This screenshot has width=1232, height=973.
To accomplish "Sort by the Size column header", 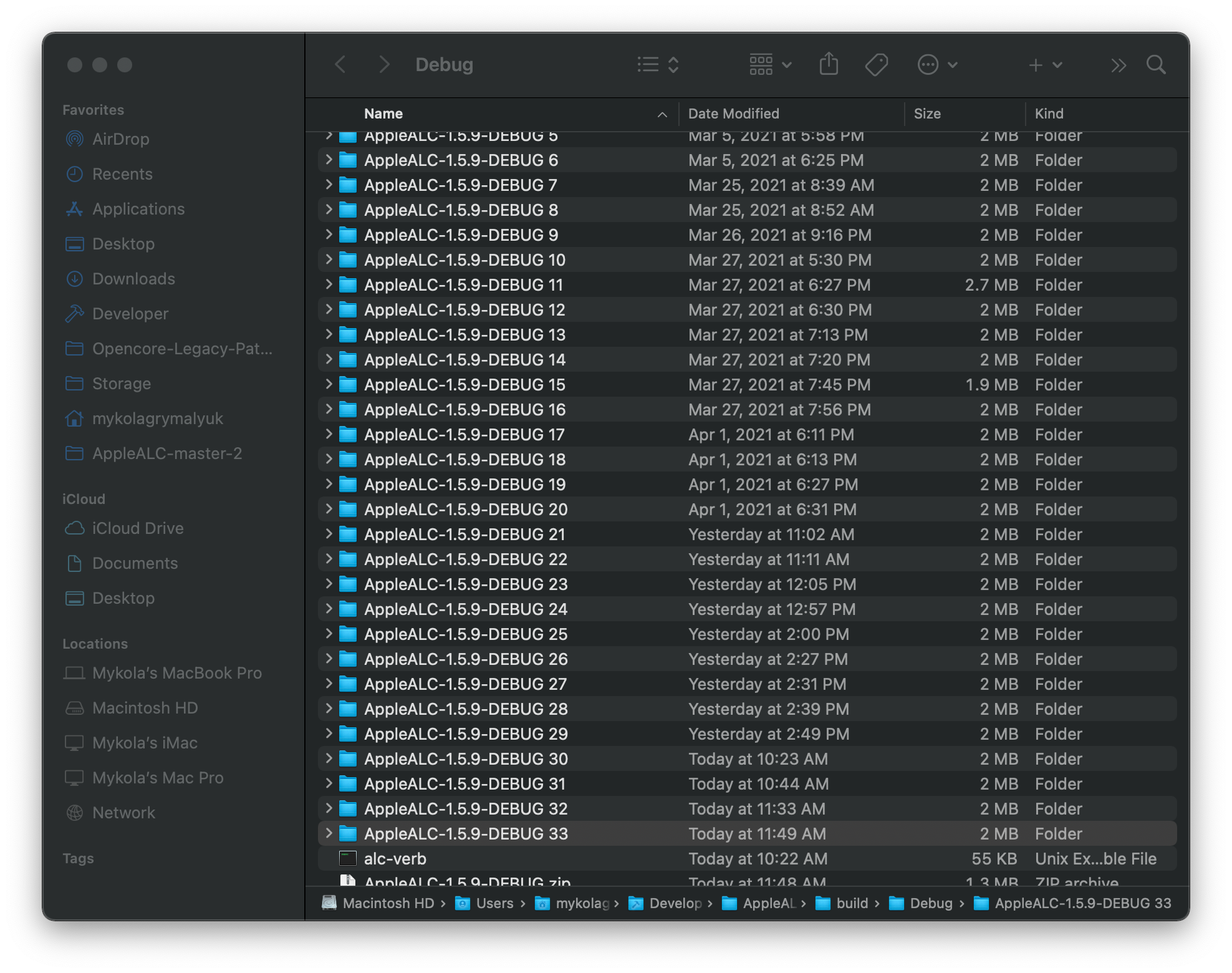I will coord(927,114).
